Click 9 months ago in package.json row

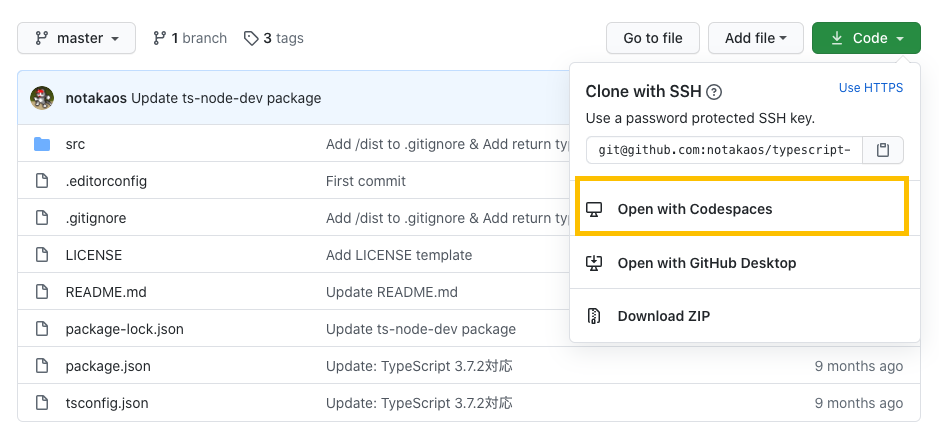[859, 366]
